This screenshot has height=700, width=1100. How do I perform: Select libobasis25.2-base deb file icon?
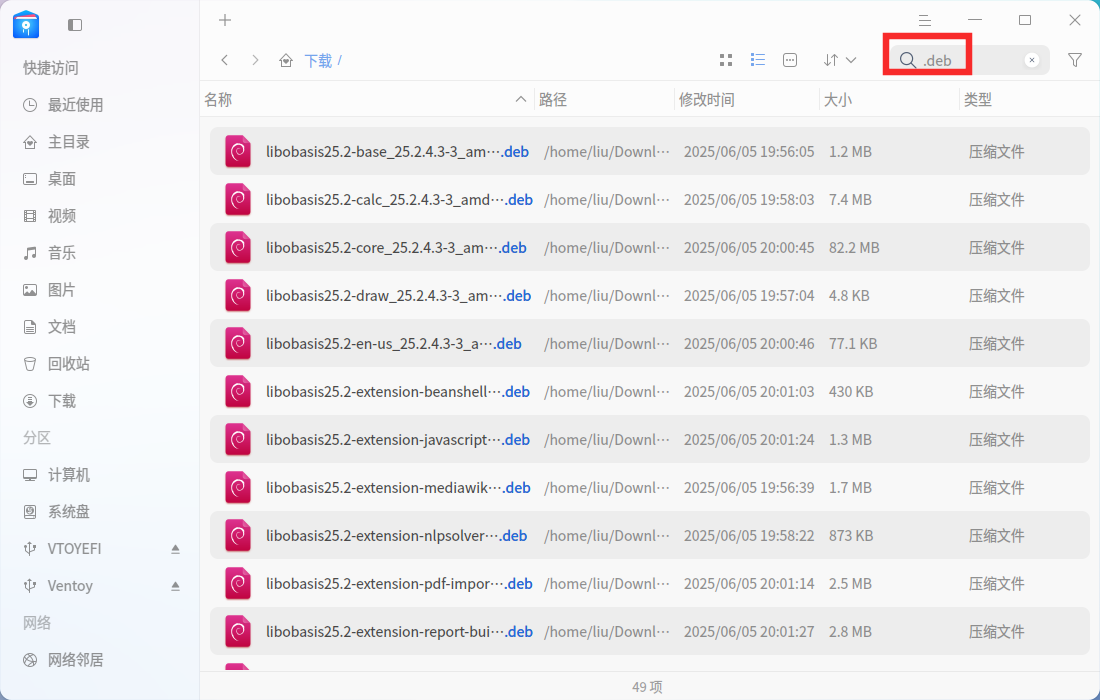(x=238, y=152)
